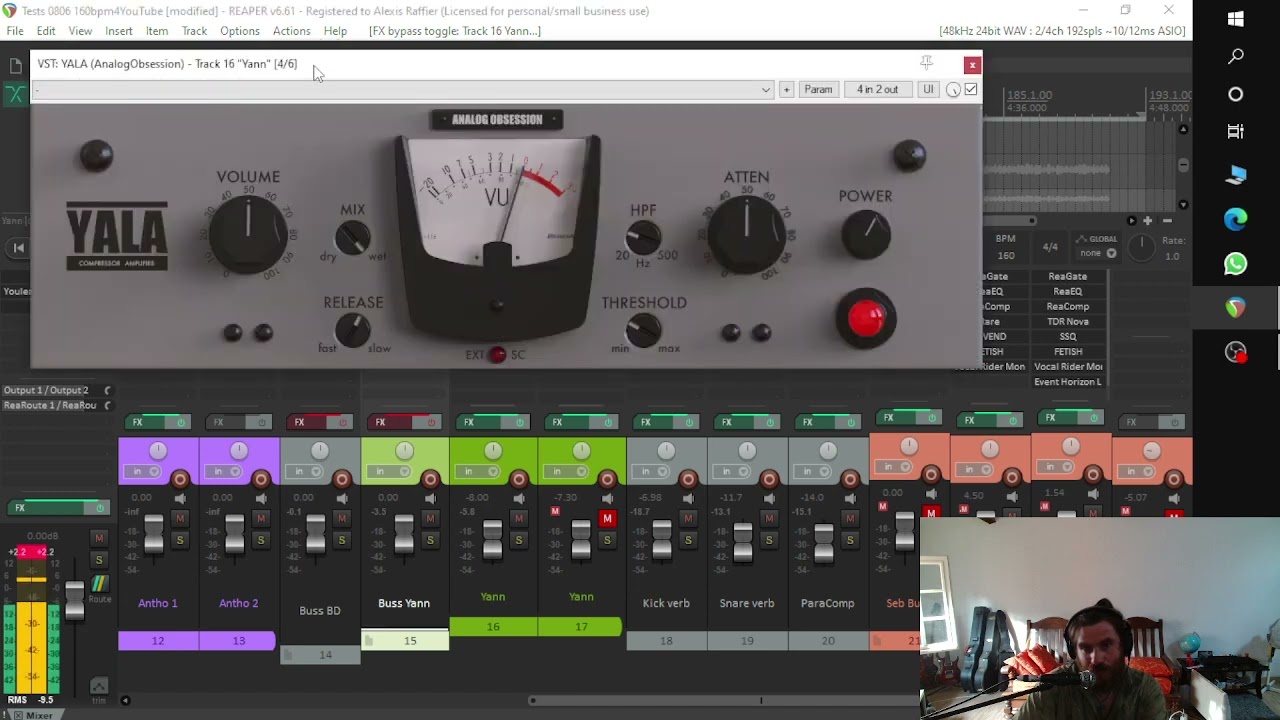Toggle the YALA FX bypass checkbox
This screenshot has width=1280, height=720.
tap(971, 89)
